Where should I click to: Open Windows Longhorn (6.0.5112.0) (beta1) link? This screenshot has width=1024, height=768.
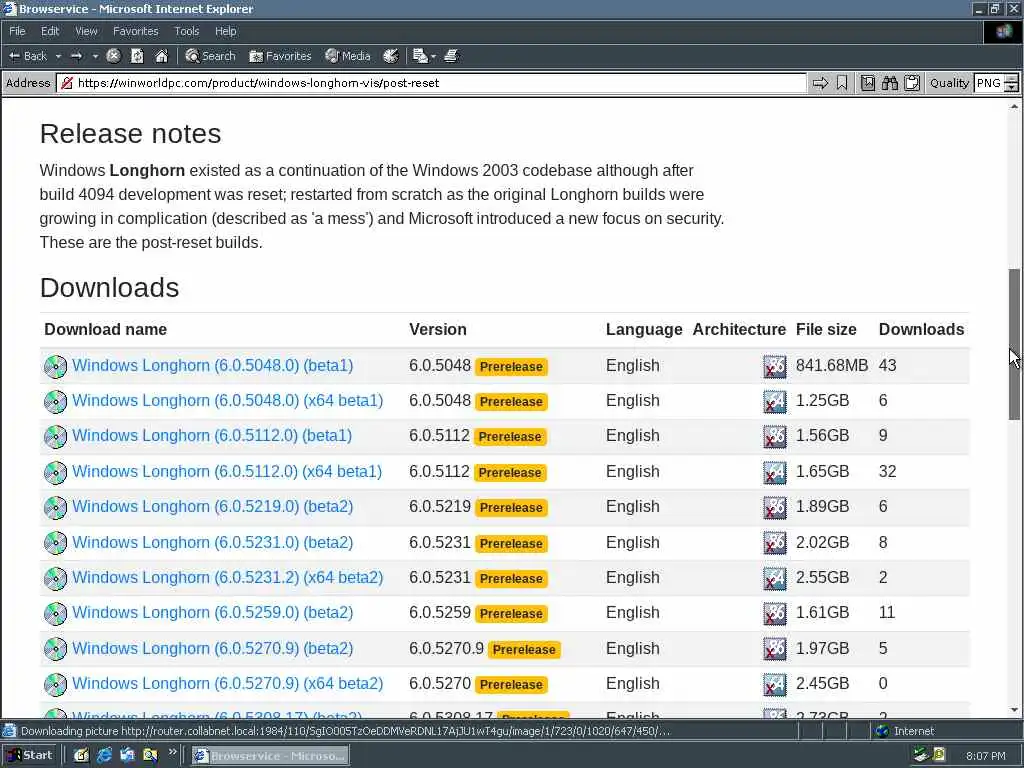pos(212,436)
